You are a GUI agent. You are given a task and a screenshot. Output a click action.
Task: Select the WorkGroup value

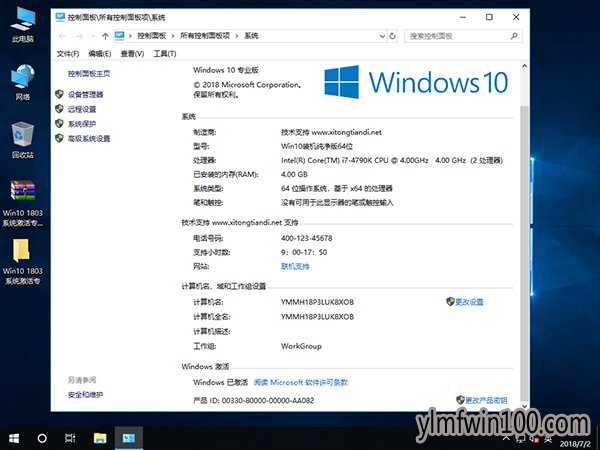coord(301,346)
